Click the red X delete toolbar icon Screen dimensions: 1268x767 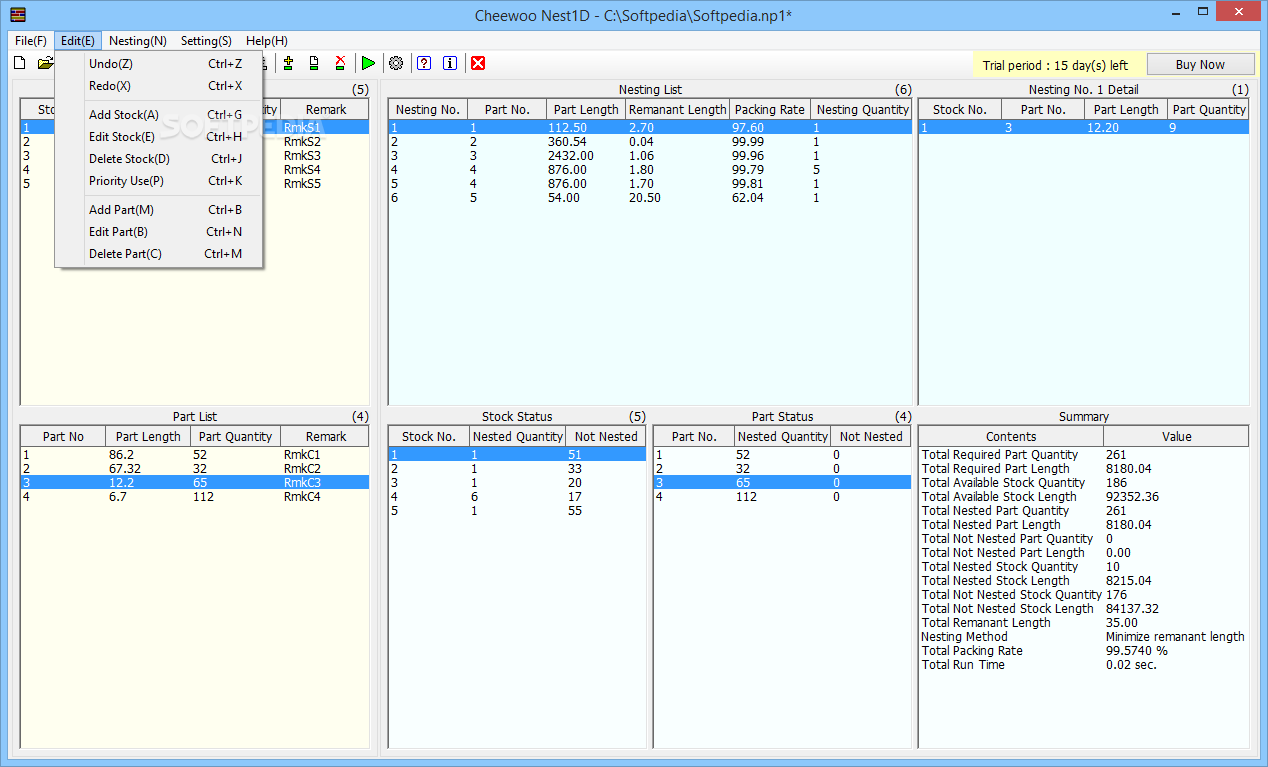tap(340, 64)
